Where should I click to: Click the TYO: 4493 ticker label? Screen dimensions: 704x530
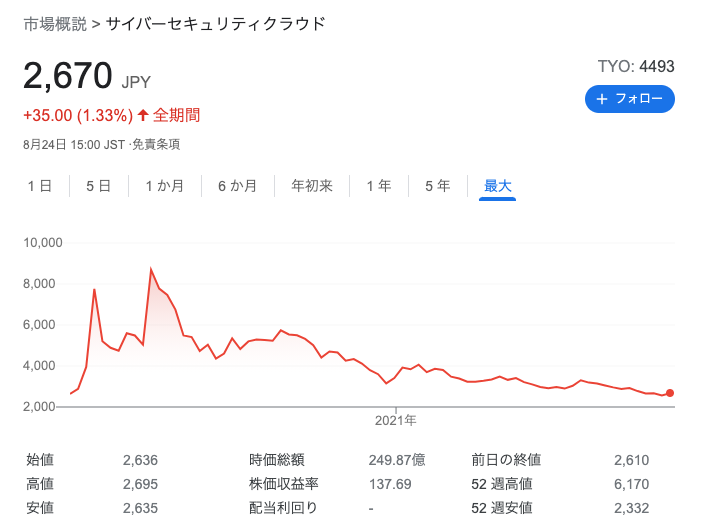tap(636, 66)
